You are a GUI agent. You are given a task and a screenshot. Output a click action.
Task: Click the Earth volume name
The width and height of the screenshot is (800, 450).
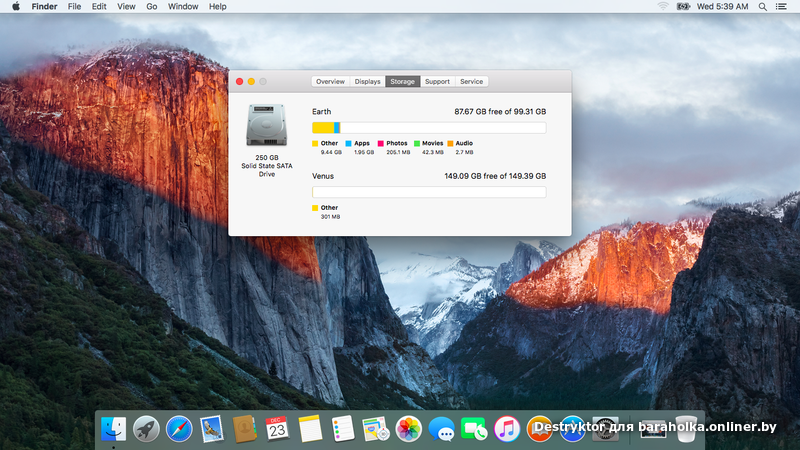[321, 111]
